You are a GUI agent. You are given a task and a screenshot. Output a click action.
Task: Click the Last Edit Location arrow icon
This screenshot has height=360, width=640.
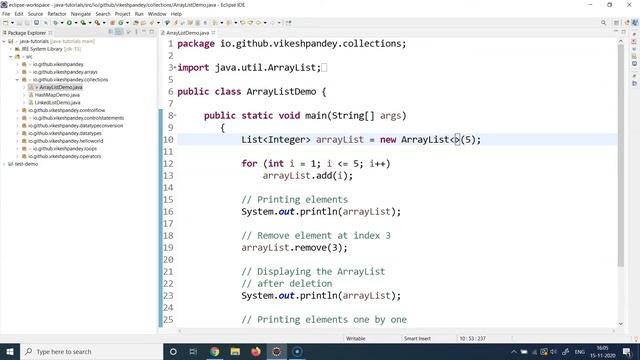click(242, 23)
